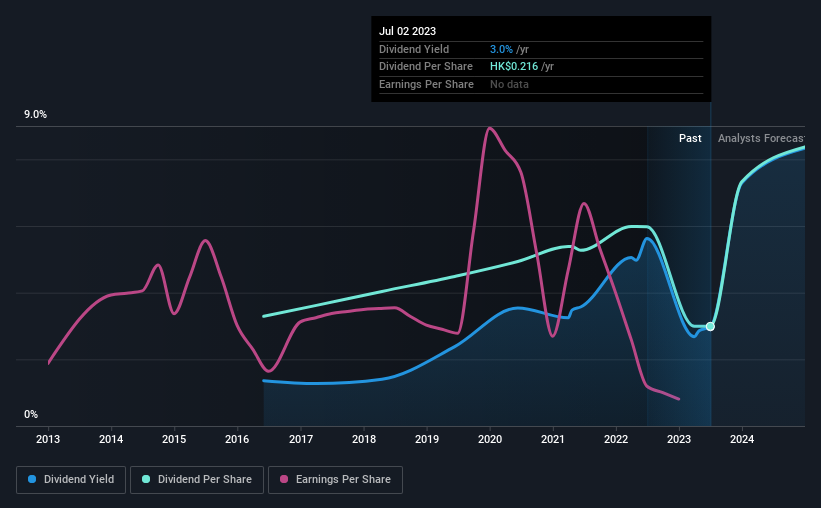The width and height of the screenshot is (821, 508).
Task: Click the 3.0% dividend yield value in tooltip
Action: (501, 49)
